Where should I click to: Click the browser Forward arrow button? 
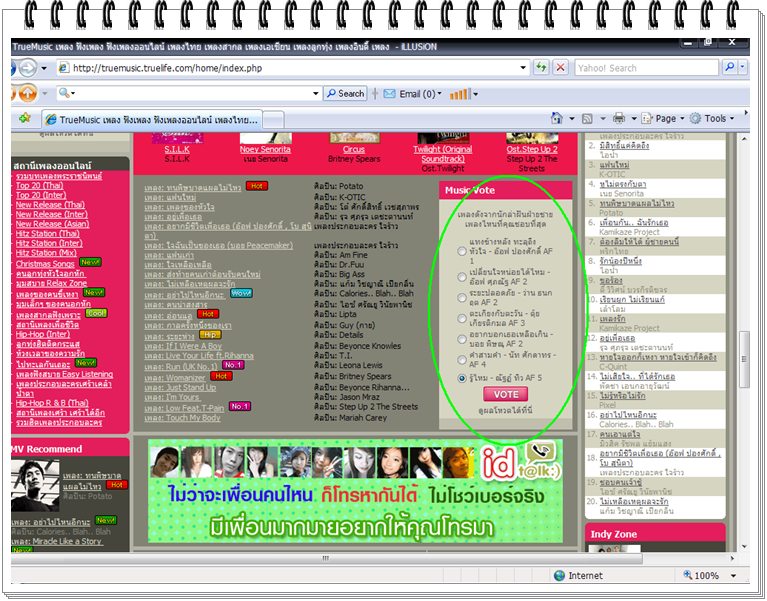tap(28, 68)
